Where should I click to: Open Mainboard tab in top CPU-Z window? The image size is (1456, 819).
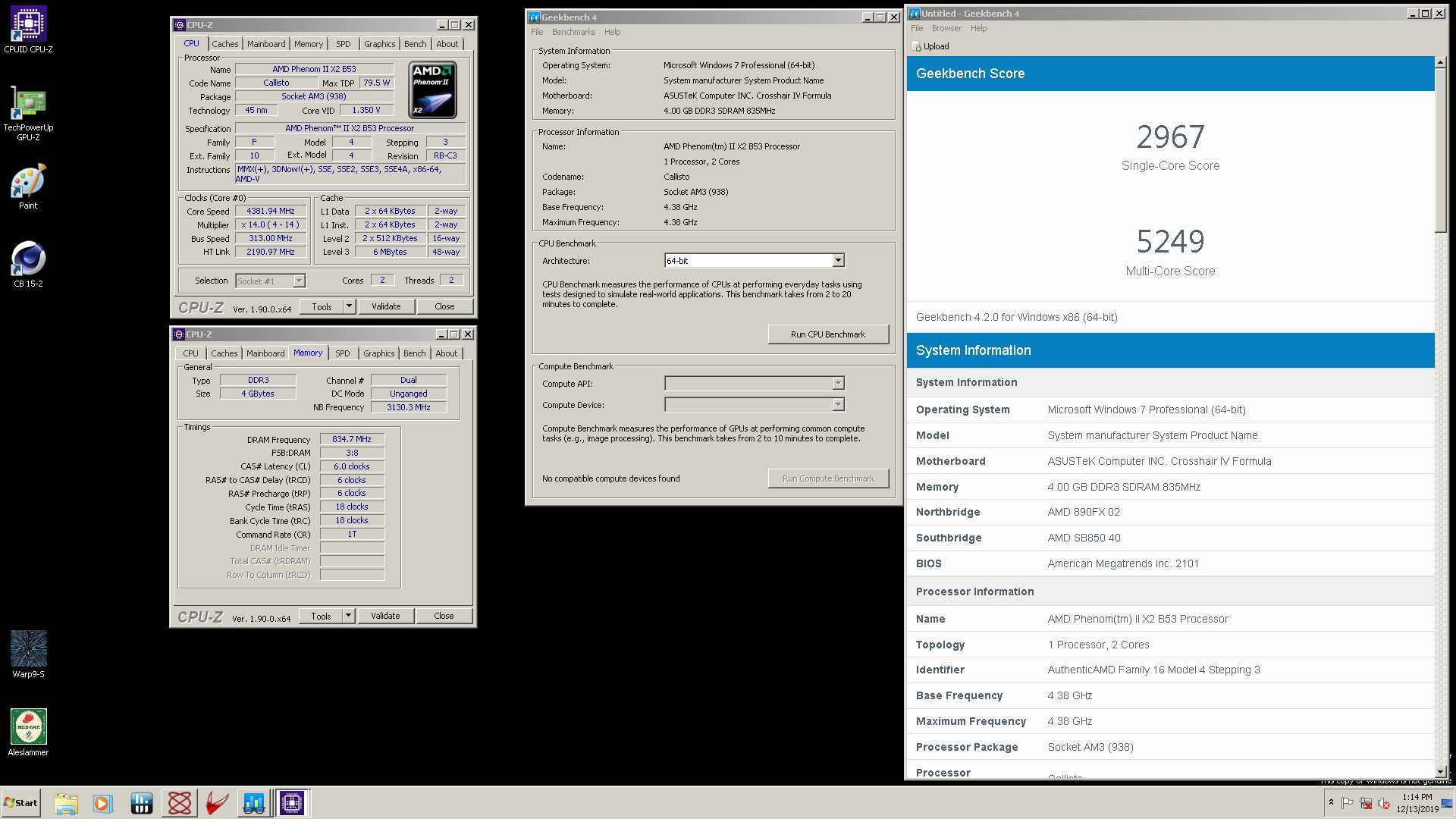[x=266, y=44]
